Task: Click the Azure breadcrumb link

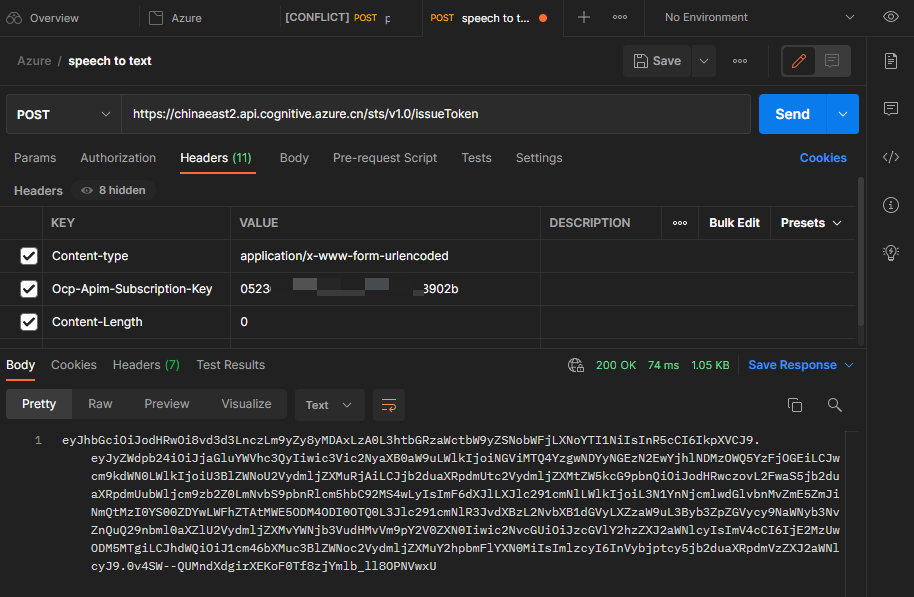Action: pyautogui.click(x=34, y=61)
